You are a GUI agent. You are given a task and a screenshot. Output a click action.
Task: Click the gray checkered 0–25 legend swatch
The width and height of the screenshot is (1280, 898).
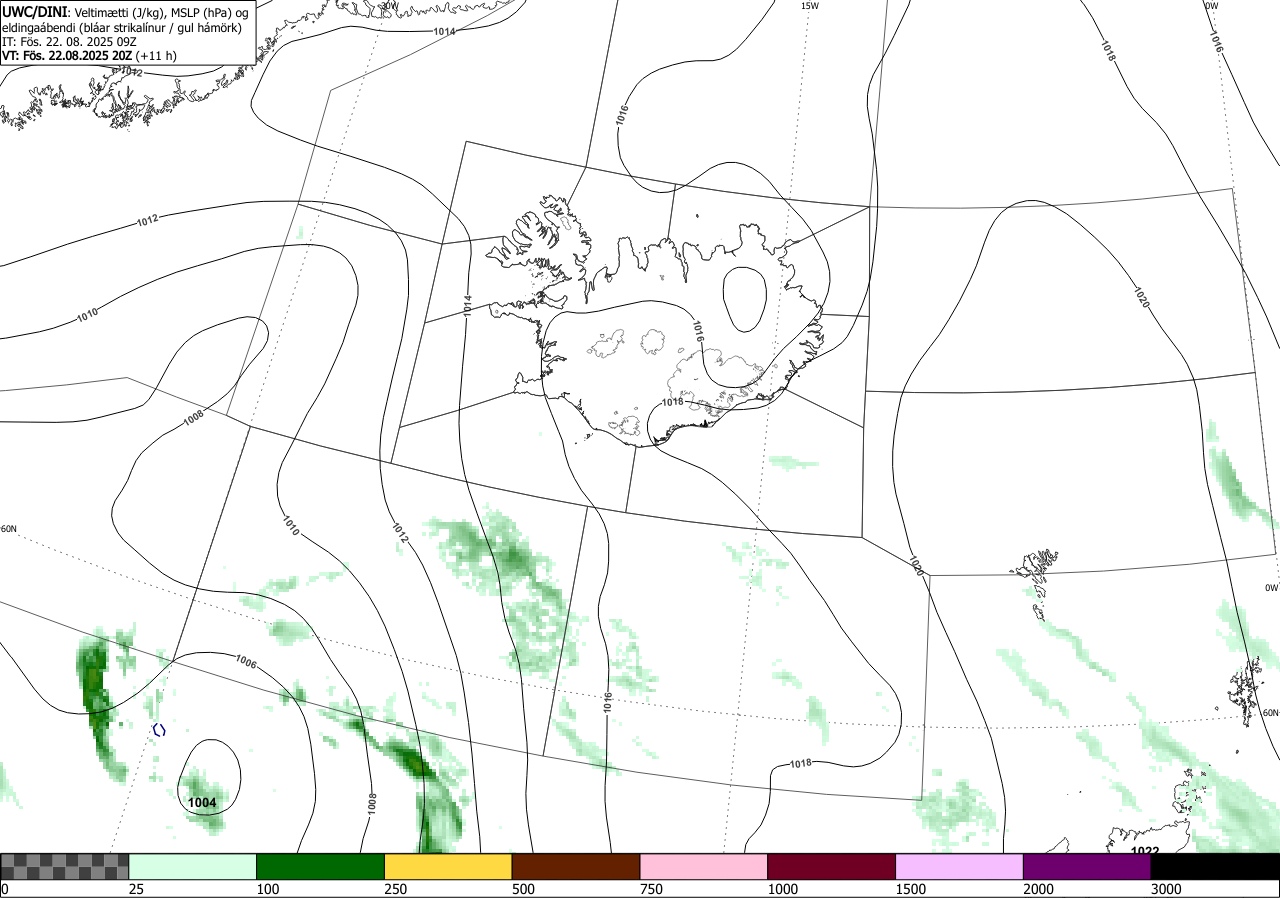pyautogui.click(x=65, y=866)
